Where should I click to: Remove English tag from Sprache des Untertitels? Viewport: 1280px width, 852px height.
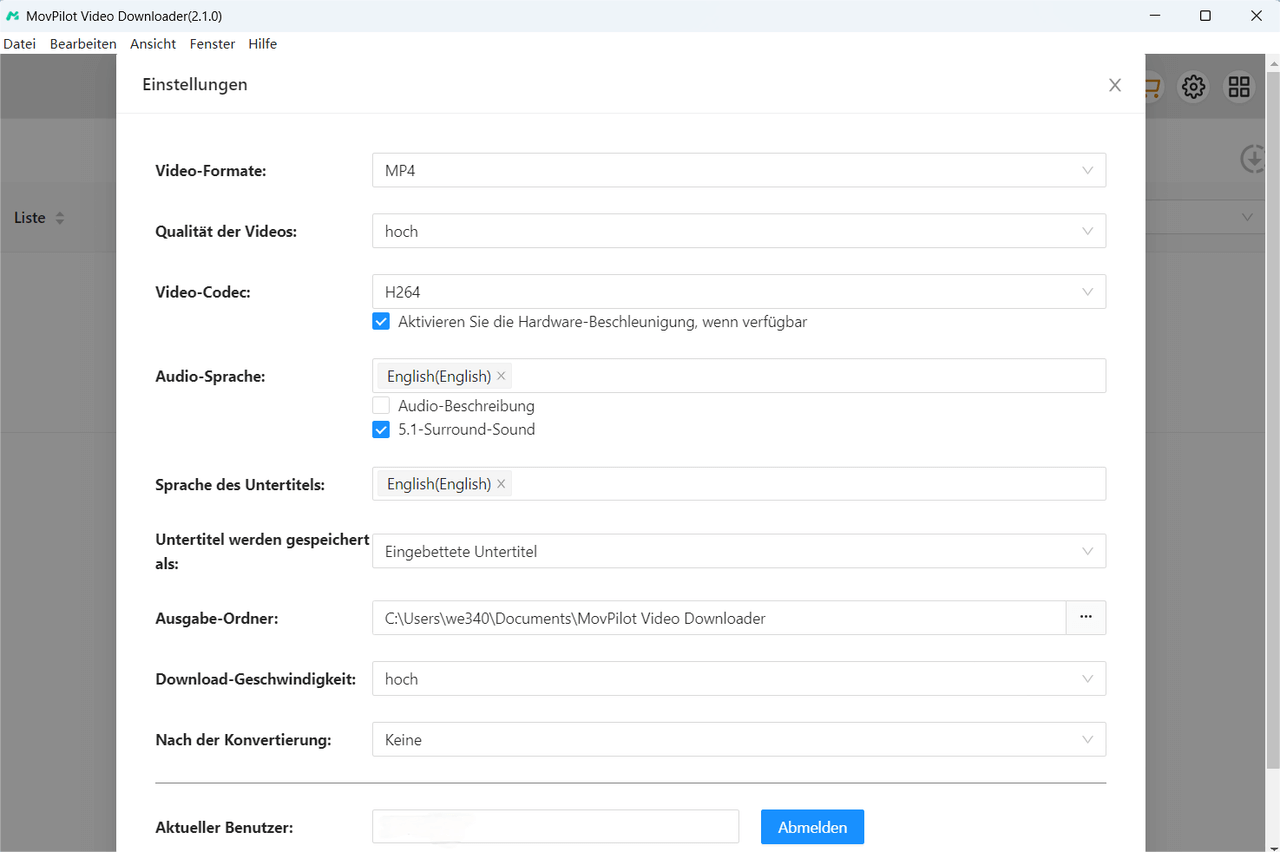501,484
